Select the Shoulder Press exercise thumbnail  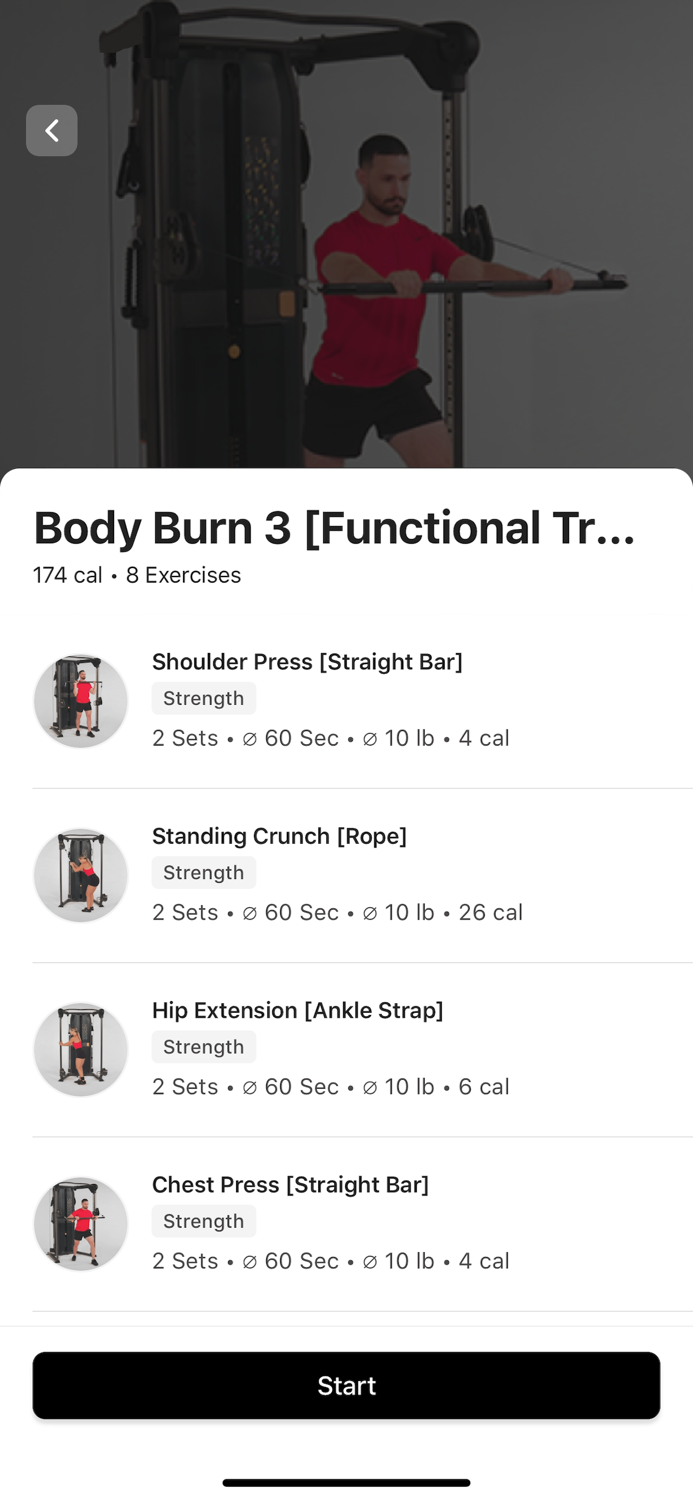tap(80, 700)
